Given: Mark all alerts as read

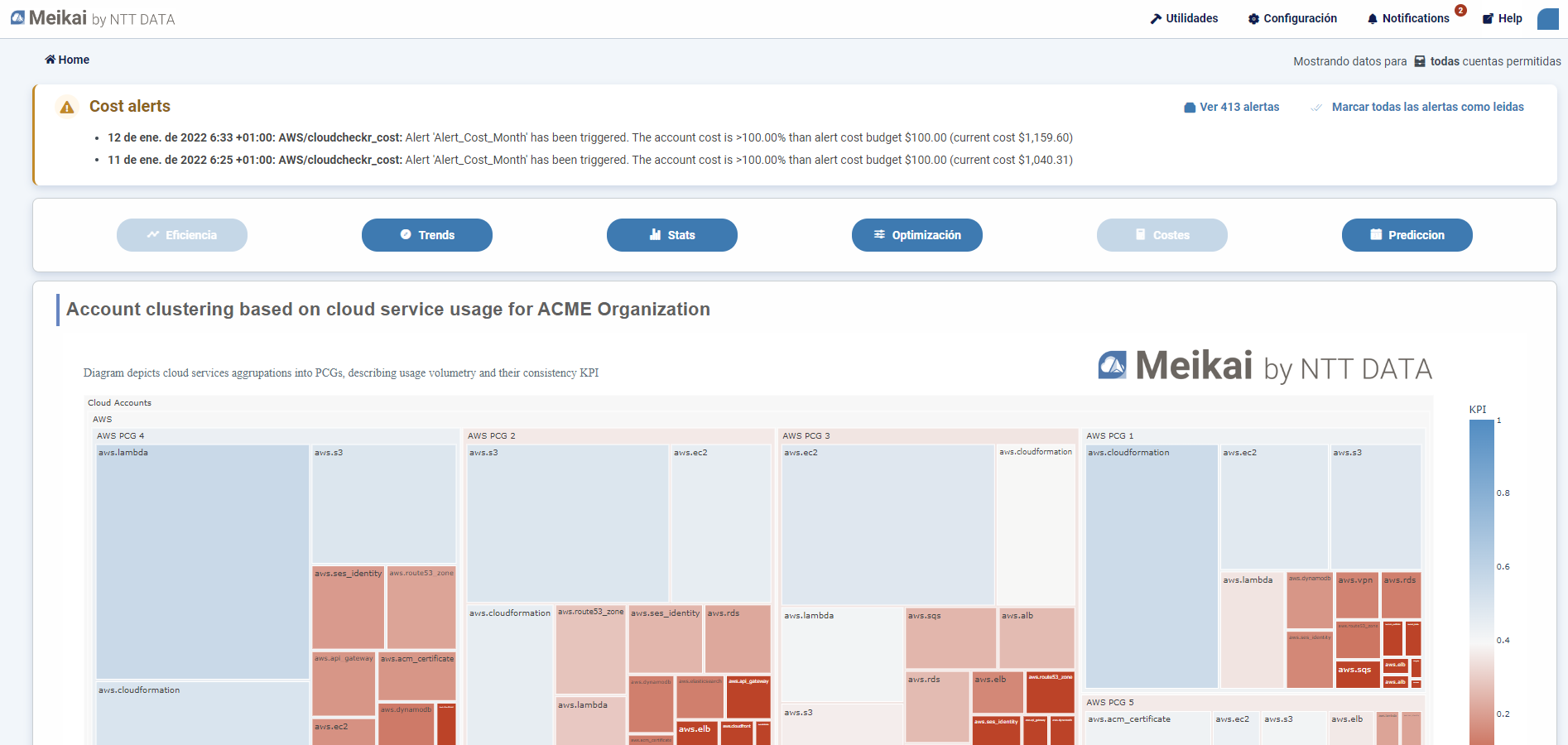Looking at the screenshot, I should point(1417,107).
